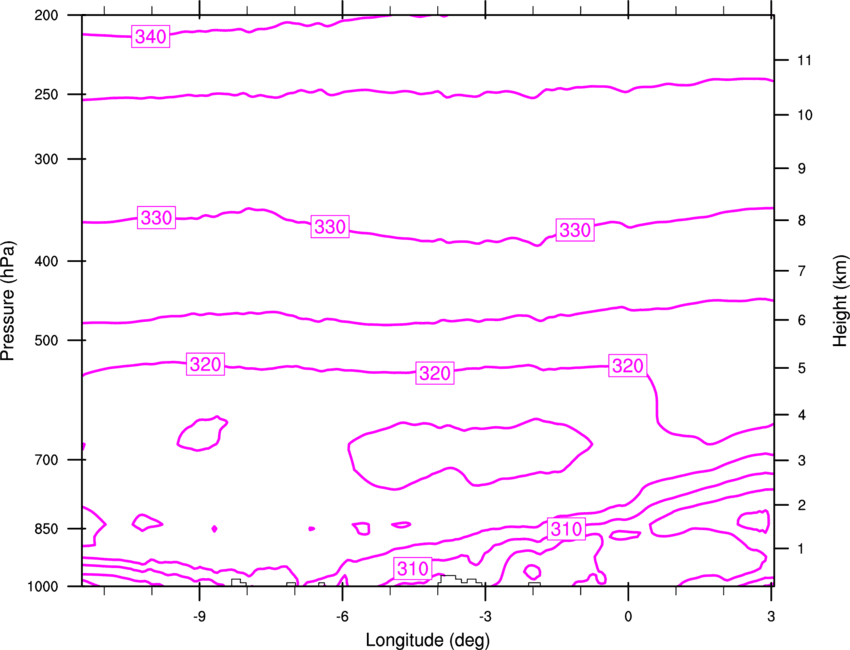850x650 pixels.
Task: Click the 5 km height tick label
Action: click(x=801, y=368)
